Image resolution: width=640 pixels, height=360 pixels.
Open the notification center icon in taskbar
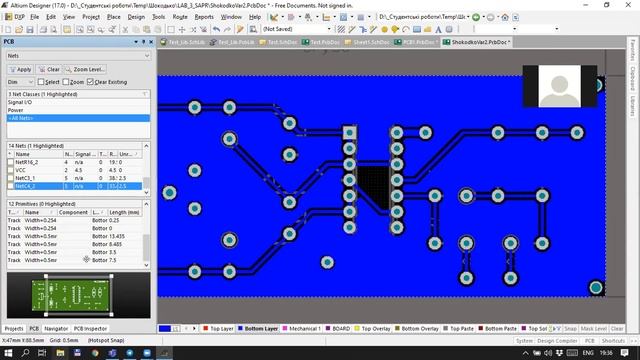624,353
